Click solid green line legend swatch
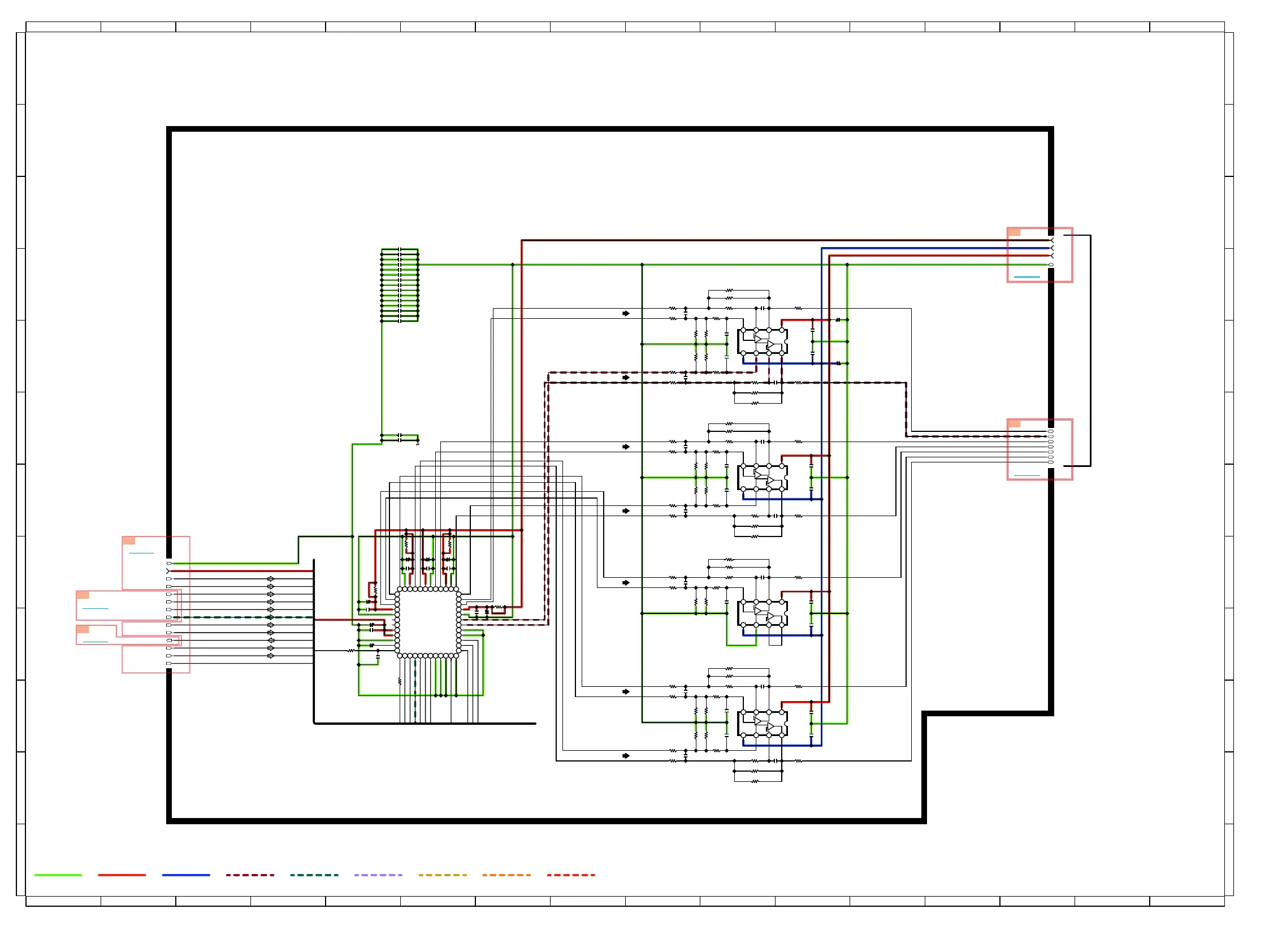This screenshot has width=1282, height=952. pyautogui.click(x=58, y=875)
